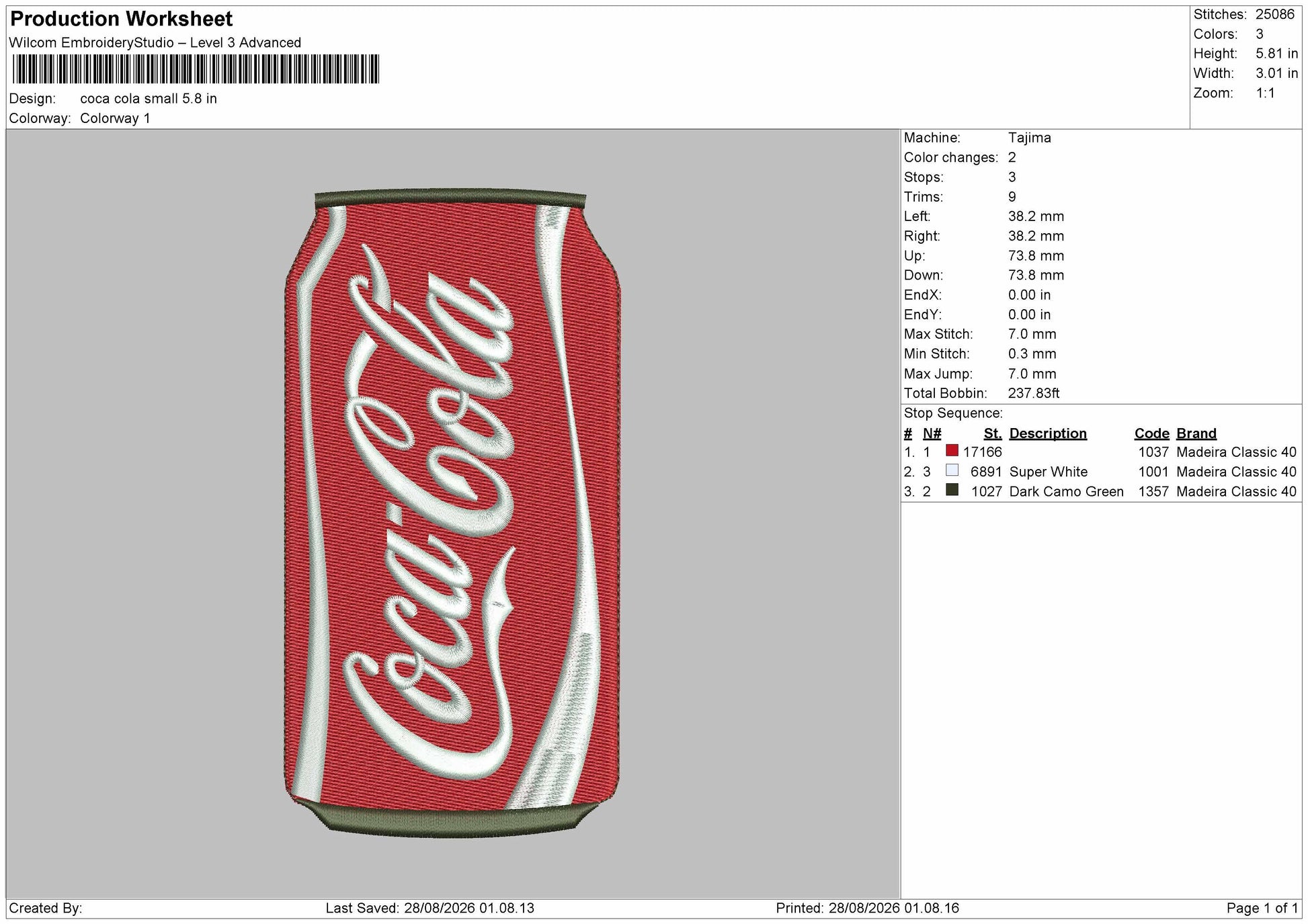The width and height of the screenshot is (1308, 924).
Task: Click the Width value "3.01 in"
Action: pos(1277,73)
